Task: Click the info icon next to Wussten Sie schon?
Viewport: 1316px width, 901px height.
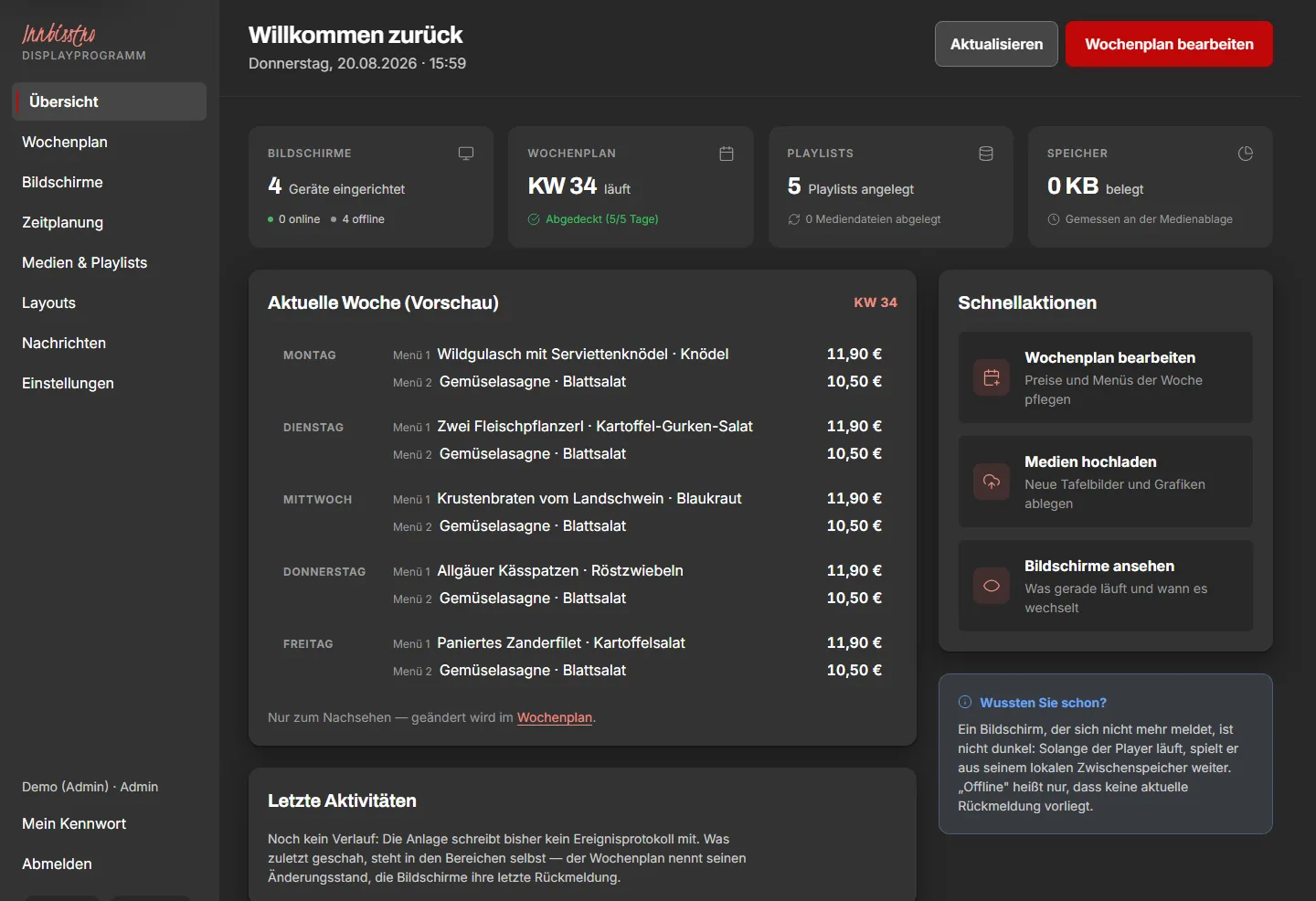Action: [x=965, y=703]
